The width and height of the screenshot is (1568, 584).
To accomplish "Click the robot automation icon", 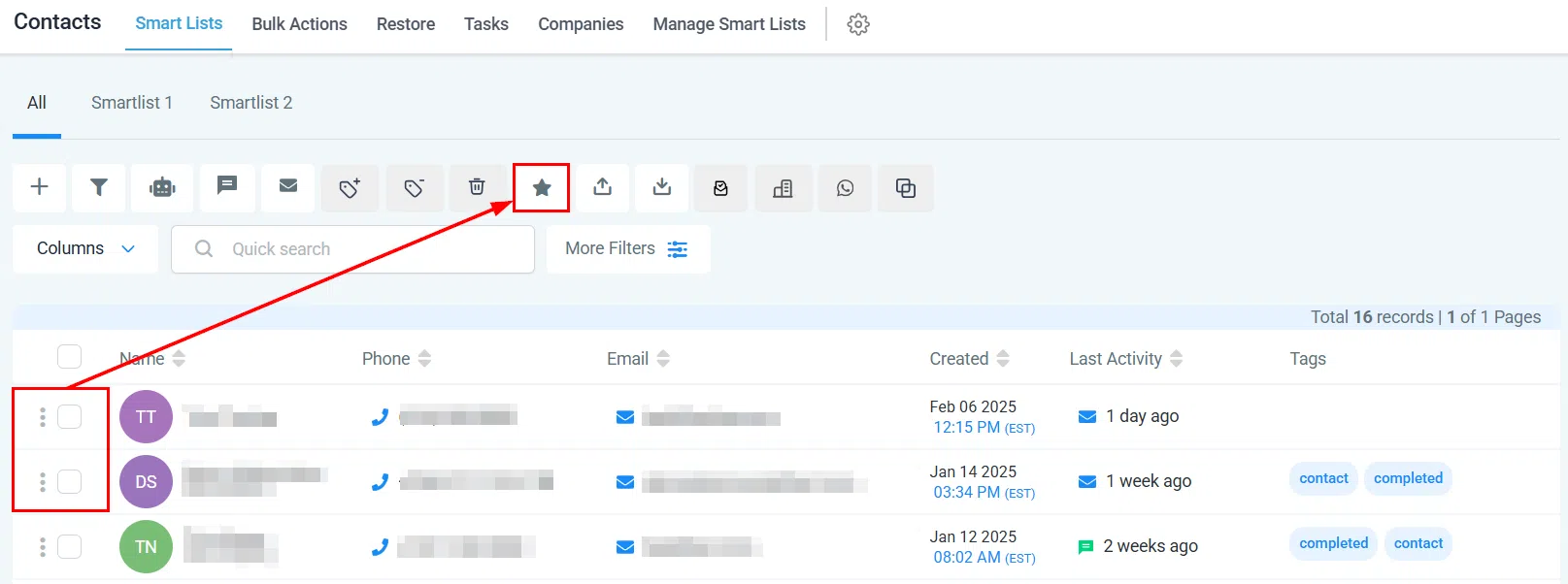I will coord(162,187).
